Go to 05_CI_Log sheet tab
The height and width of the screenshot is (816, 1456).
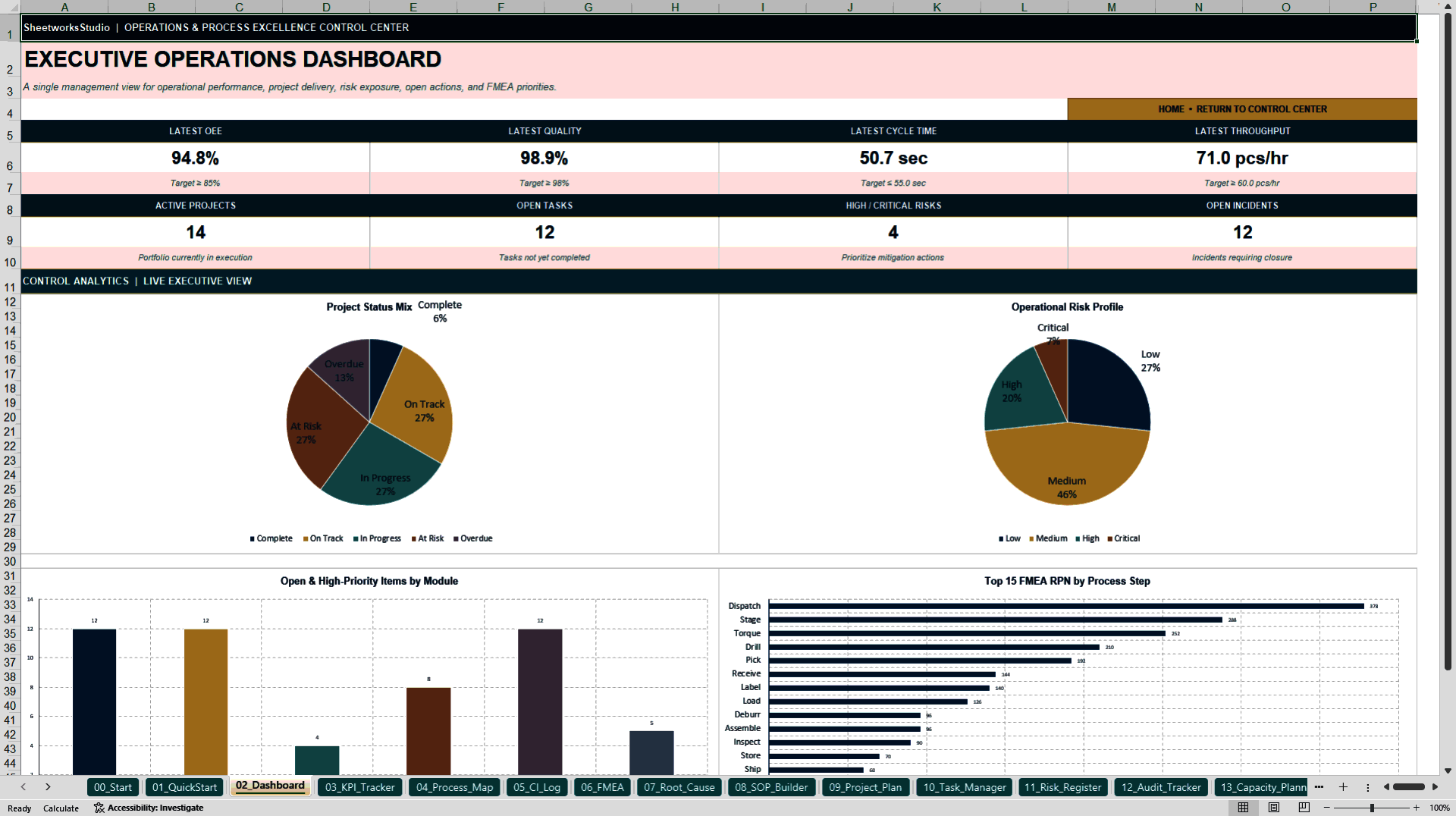[x=537, y=787]
